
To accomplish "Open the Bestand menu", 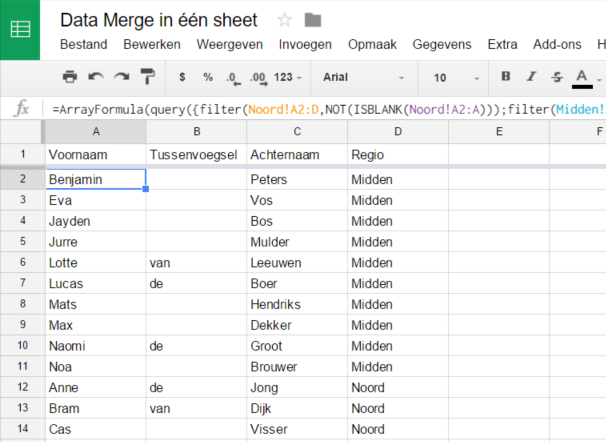I will click(x=83, y=44).
